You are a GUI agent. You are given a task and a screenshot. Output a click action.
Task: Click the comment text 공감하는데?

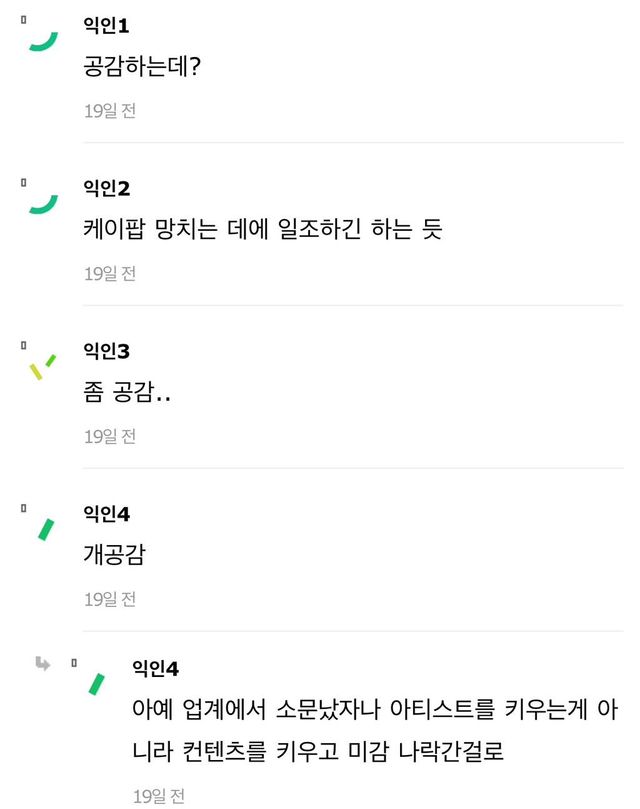point(142,67)
